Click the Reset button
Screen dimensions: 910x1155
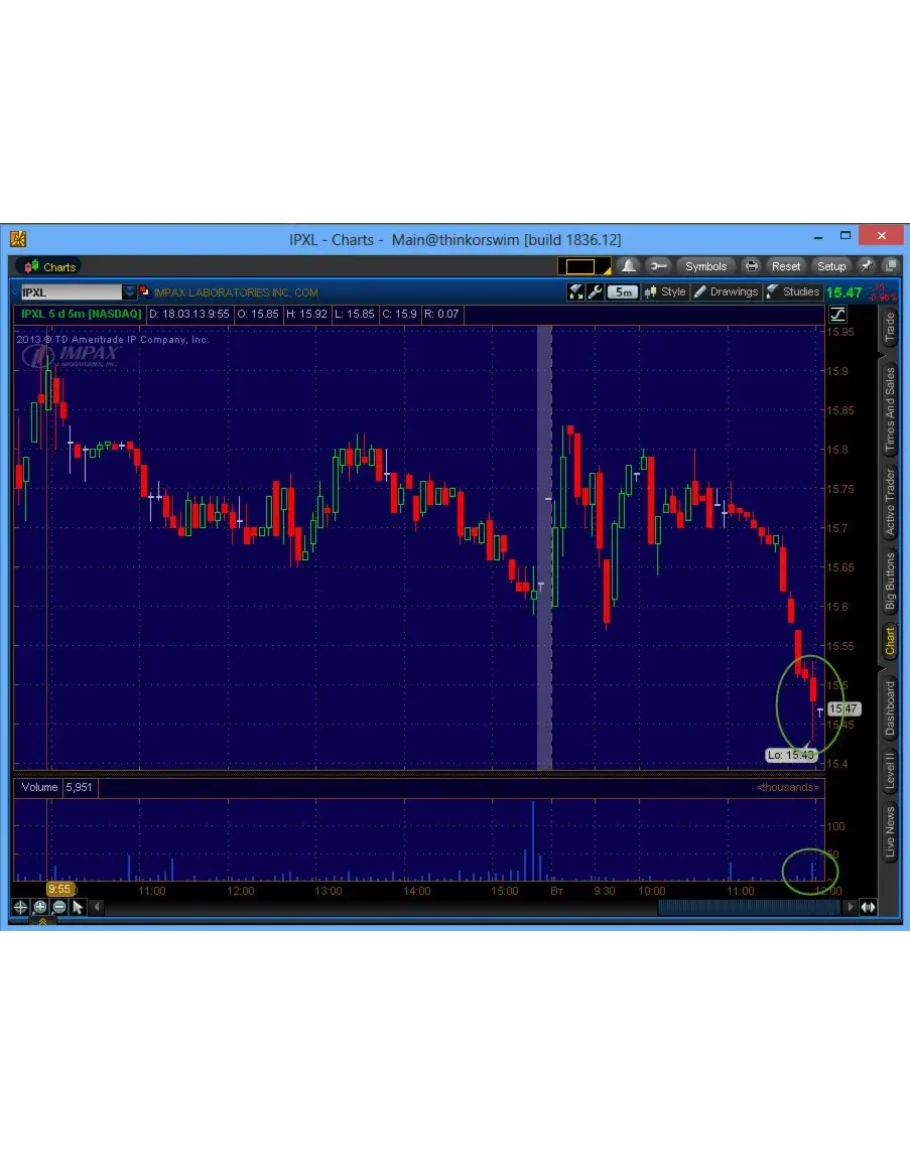tap(786, 266)
